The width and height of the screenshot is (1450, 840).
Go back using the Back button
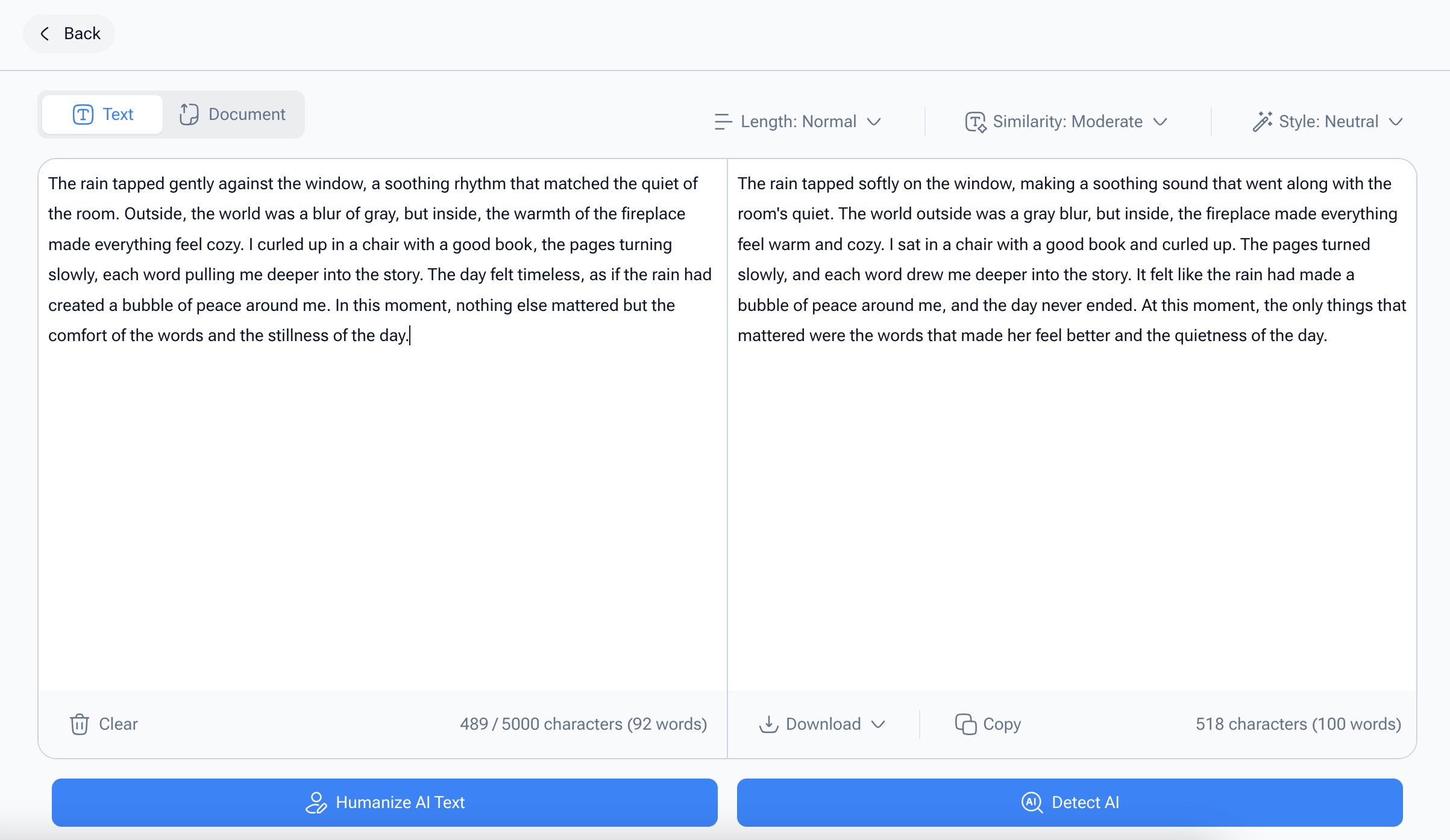(69, 34)
